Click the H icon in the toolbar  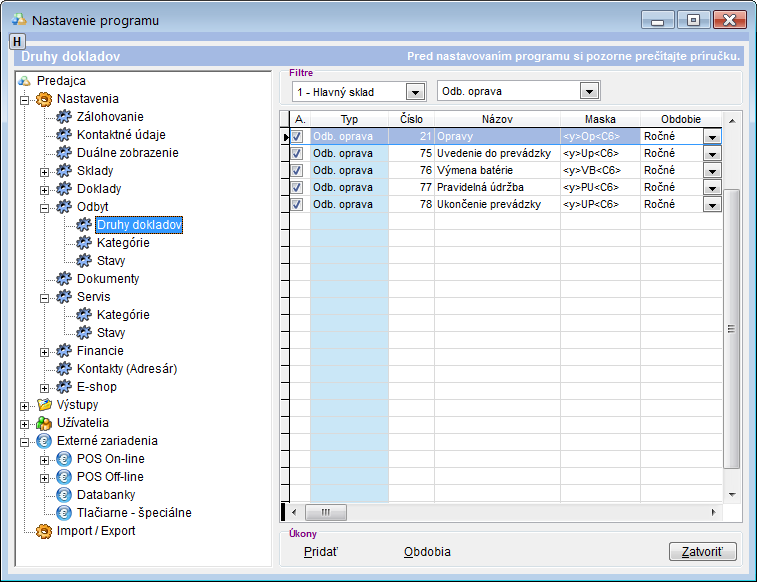[17, 41]
